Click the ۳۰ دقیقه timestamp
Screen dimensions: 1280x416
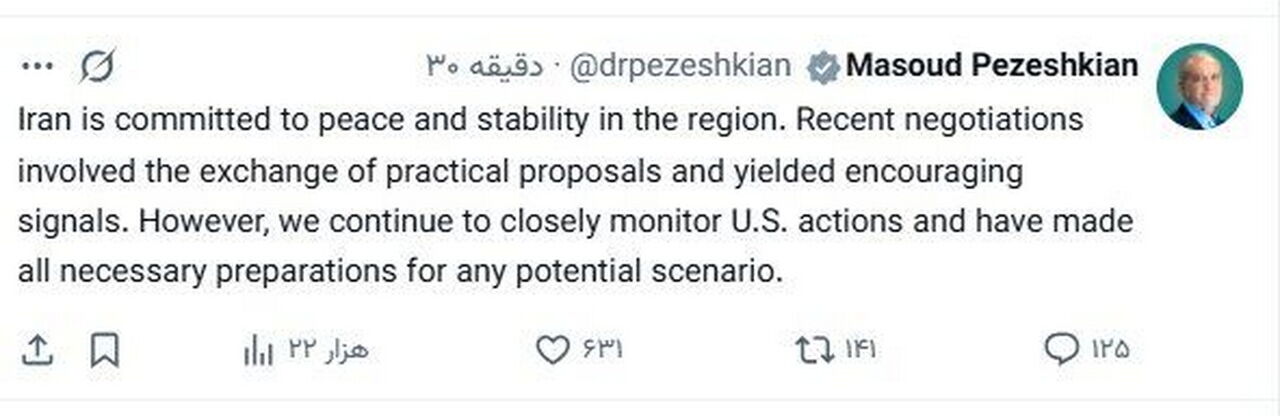pos(485,67)
